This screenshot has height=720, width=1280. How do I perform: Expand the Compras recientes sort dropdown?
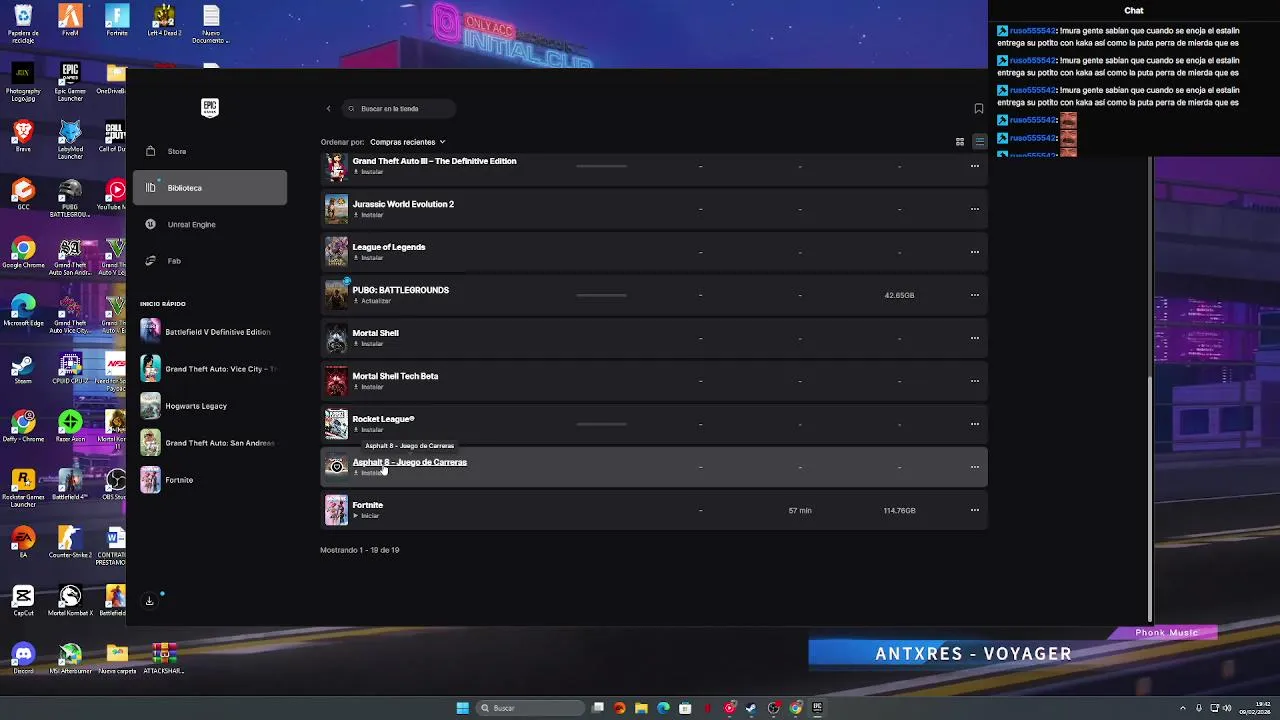[408, 142]
